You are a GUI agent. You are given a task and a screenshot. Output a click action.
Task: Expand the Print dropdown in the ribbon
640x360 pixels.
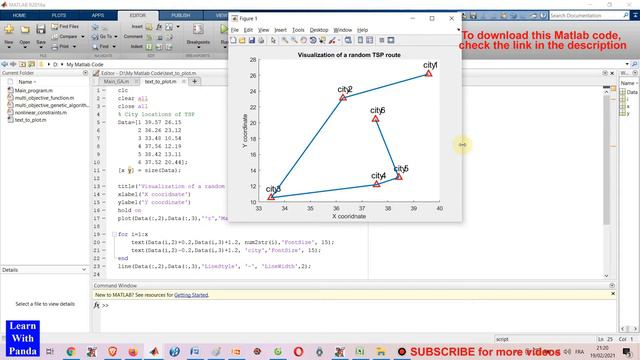(x=74, y=47)
